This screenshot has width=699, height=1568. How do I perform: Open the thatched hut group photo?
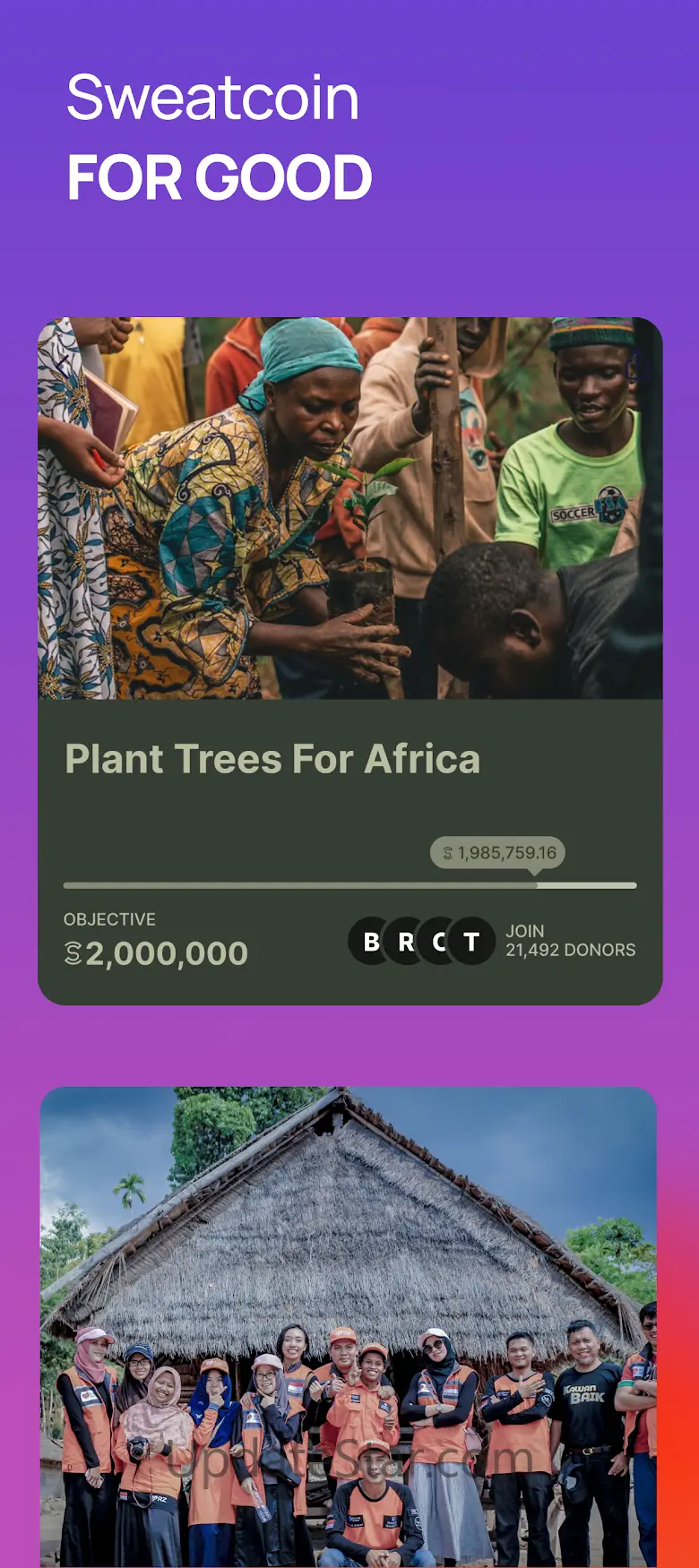click(348, 1326)
